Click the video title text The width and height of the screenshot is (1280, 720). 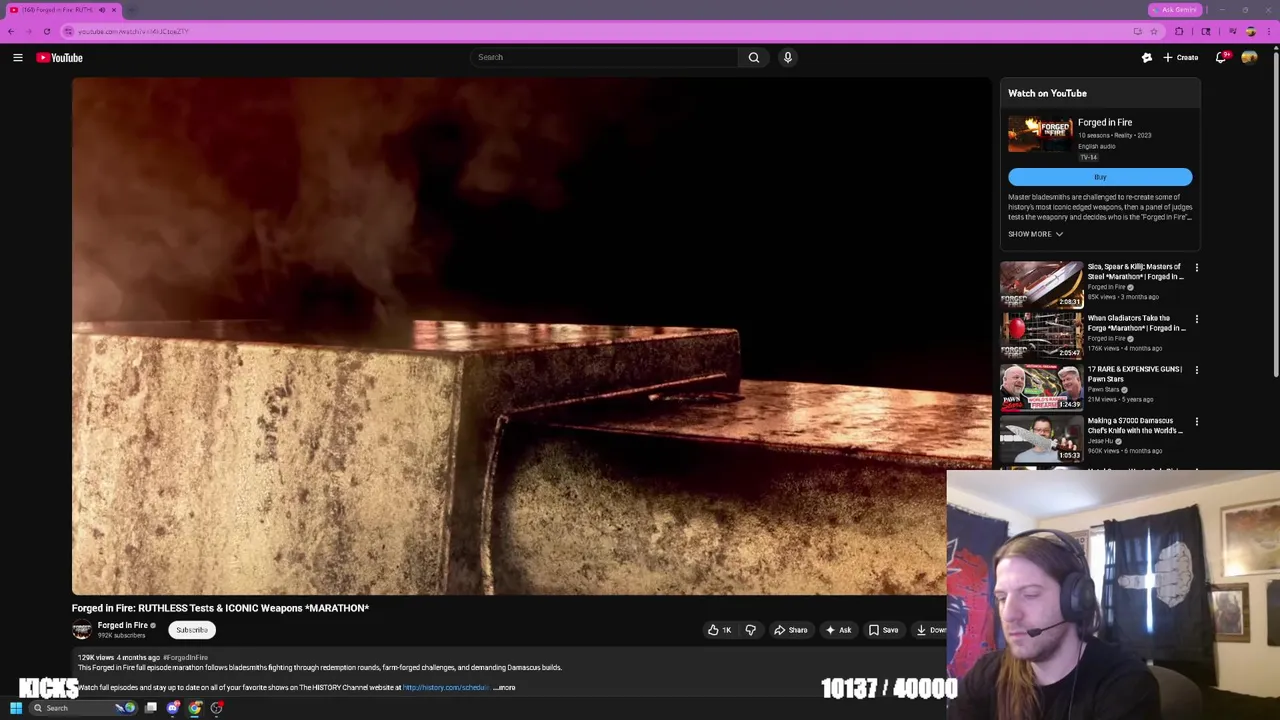click(220, 608)
